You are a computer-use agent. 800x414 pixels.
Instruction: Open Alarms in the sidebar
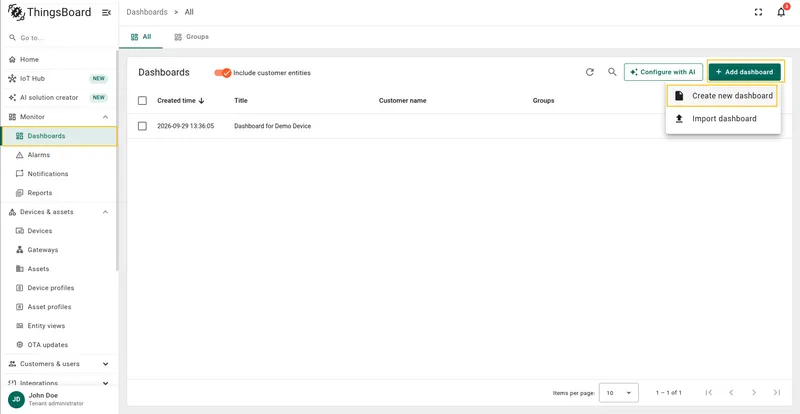(59, 155)
